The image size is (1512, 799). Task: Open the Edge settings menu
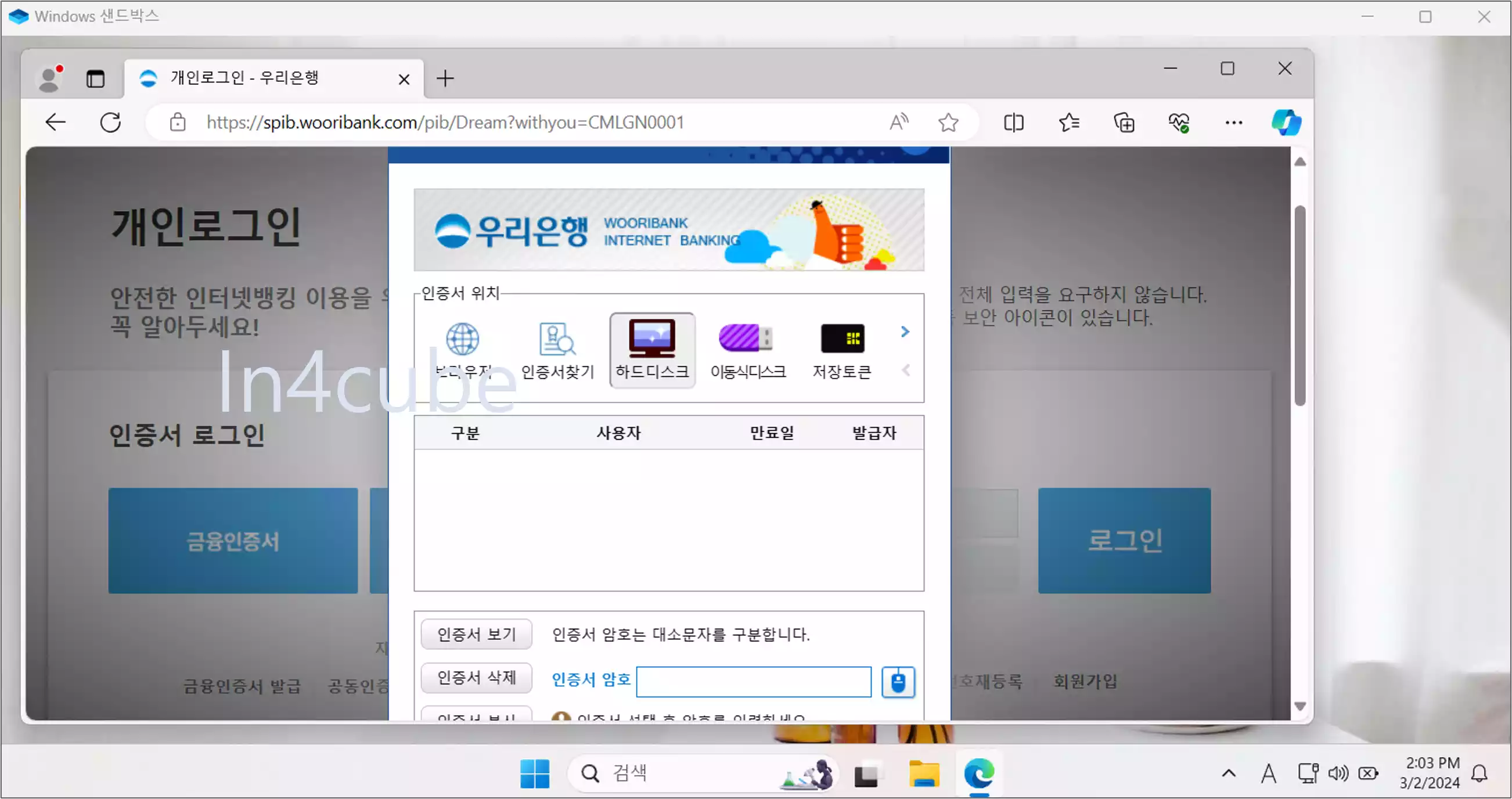click(x=1233, y=122)
